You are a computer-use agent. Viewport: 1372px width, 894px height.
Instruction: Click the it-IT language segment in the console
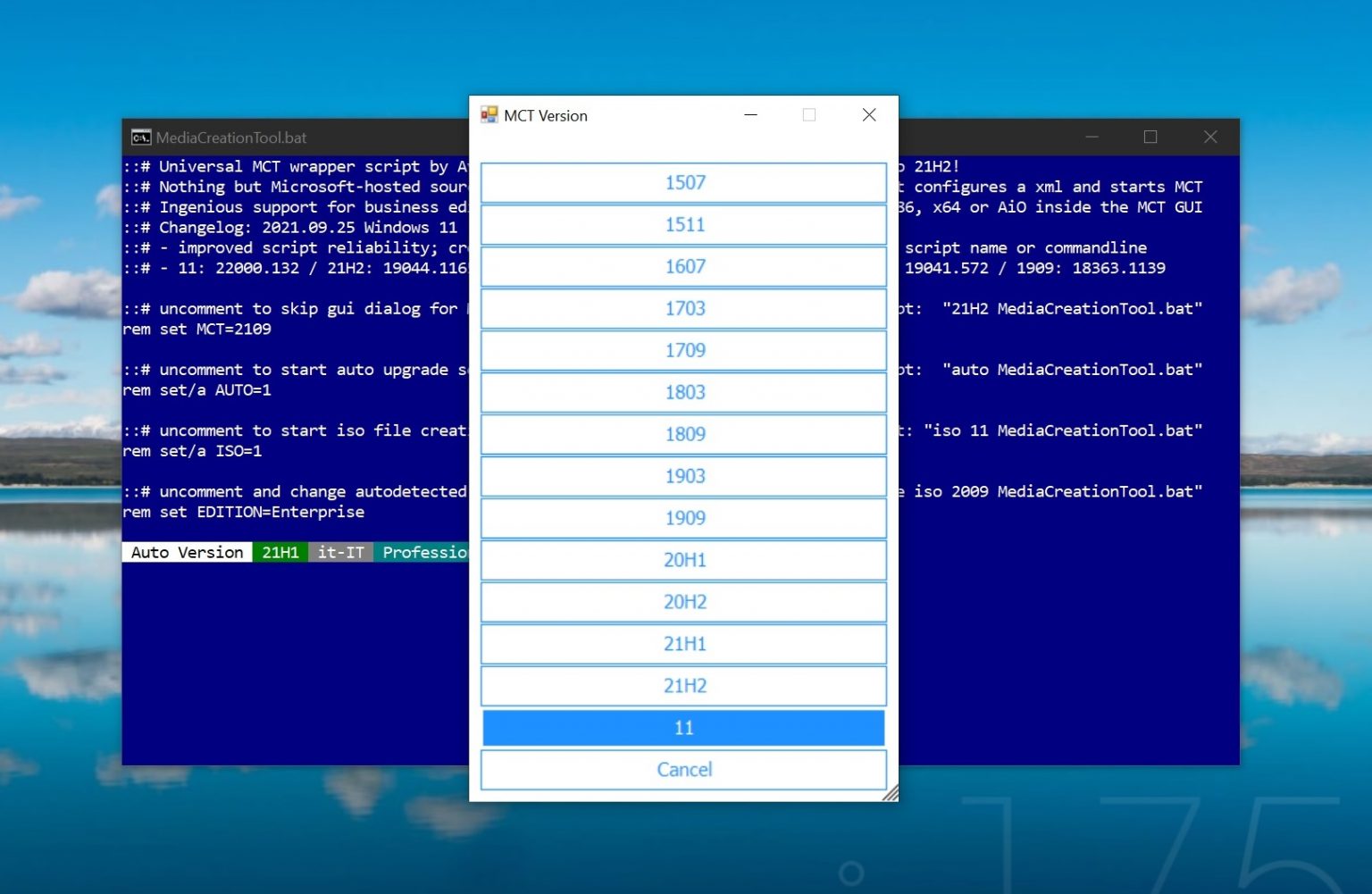[340, 552]
